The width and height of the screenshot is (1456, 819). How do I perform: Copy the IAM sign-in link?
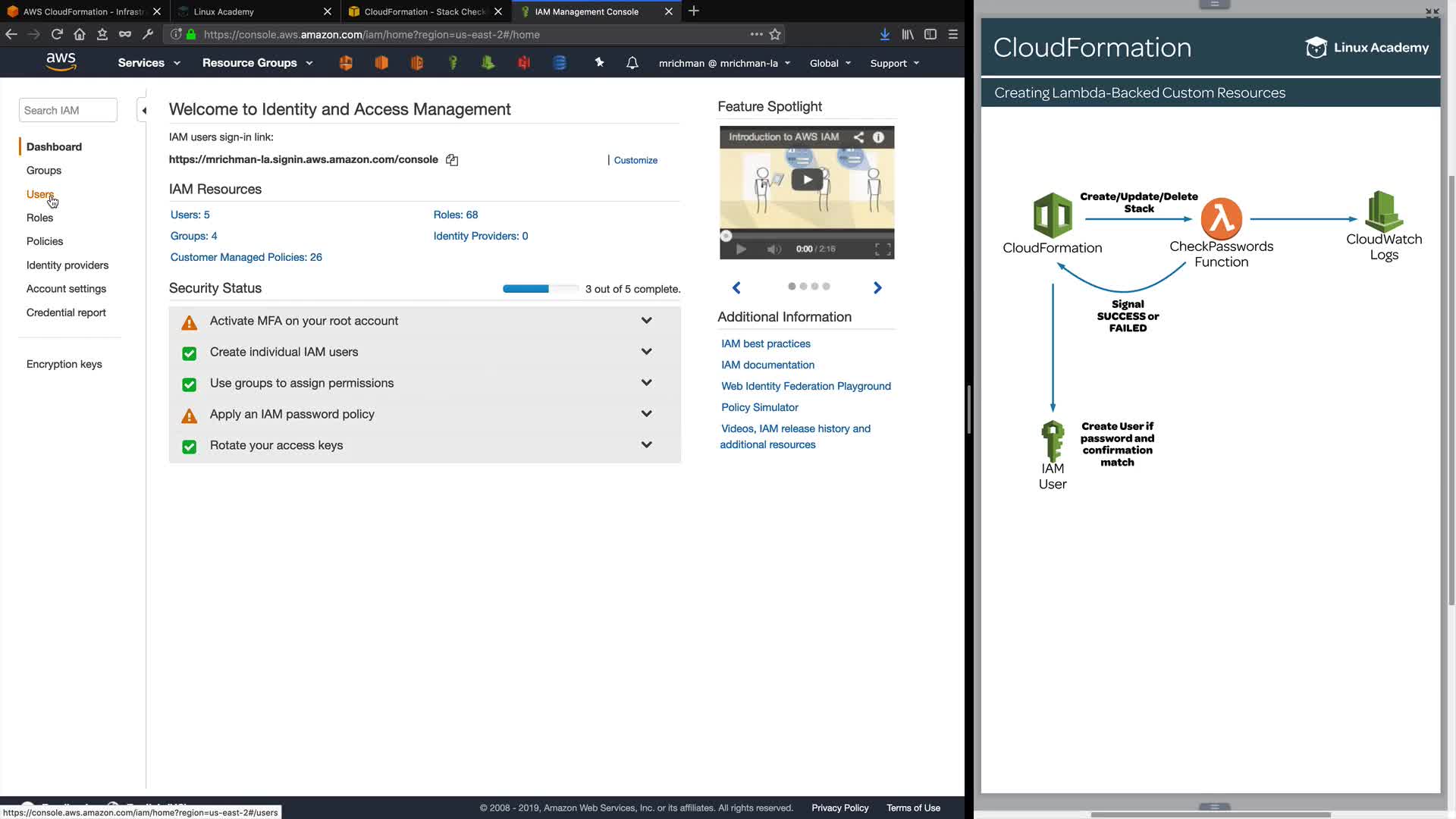452,160
